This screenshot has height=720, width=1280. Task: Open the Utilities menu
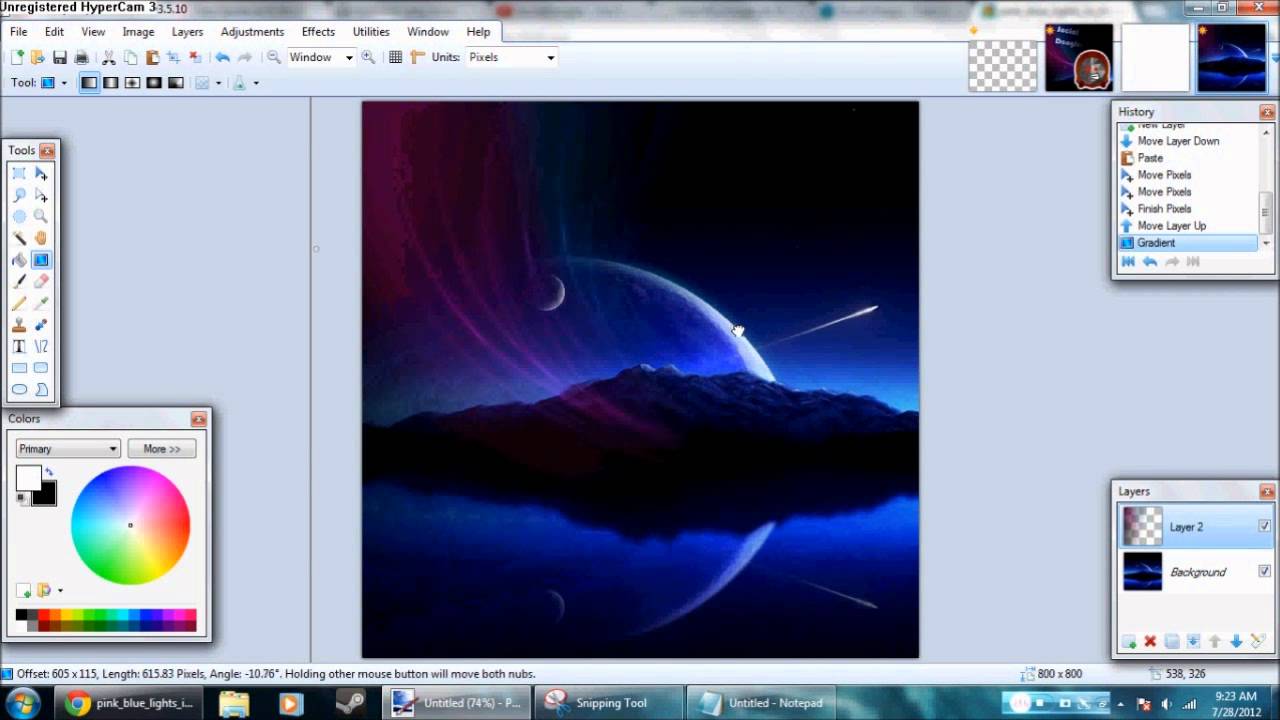point(371,31)
